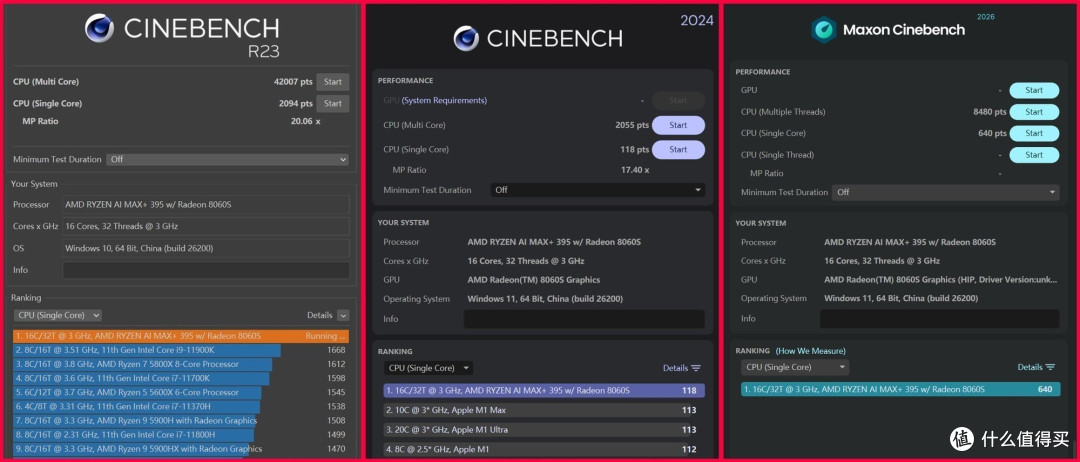This screenshot has height=462, width=1080.
Task: Open Minimum Test Duration dropdown in Cinebench 2024
Action: [x=597, y=190]
